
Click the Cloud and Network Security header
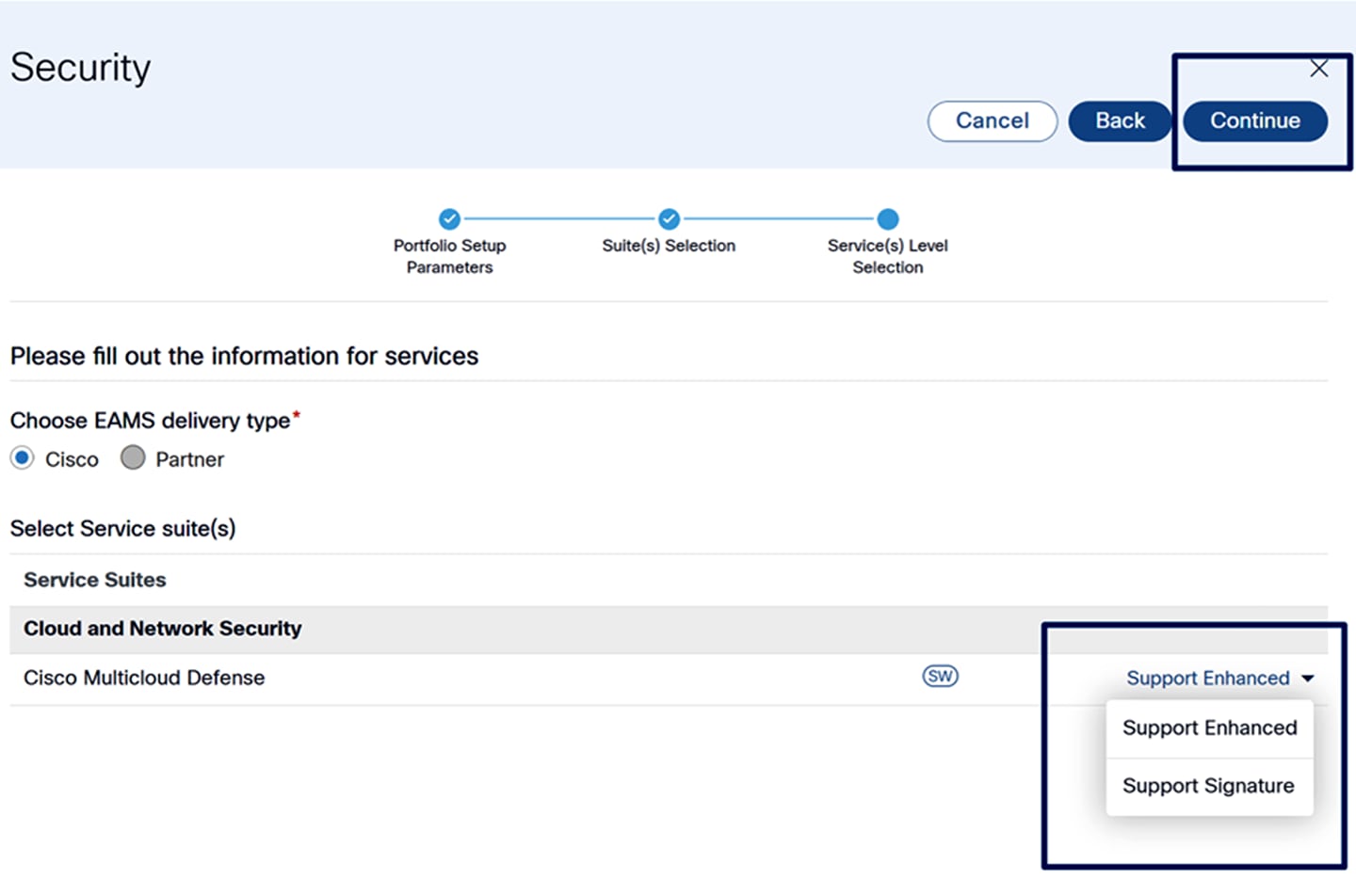pyautogui.click(x=163, y=629)
